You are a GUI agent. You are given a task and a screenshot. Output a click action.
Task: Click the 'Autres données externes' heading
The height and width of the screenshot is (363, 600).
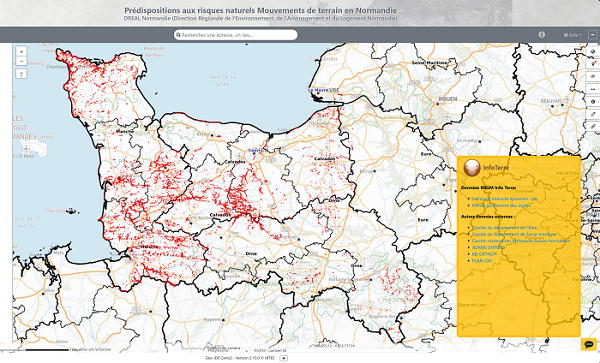(488, 216)
